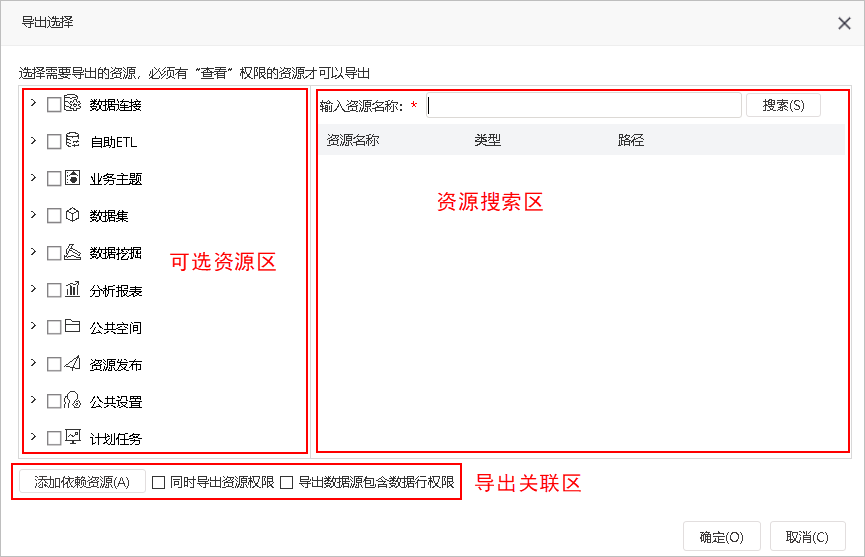
Task: Click the 业务主题 icon
Action: click(x=72, y=177)
